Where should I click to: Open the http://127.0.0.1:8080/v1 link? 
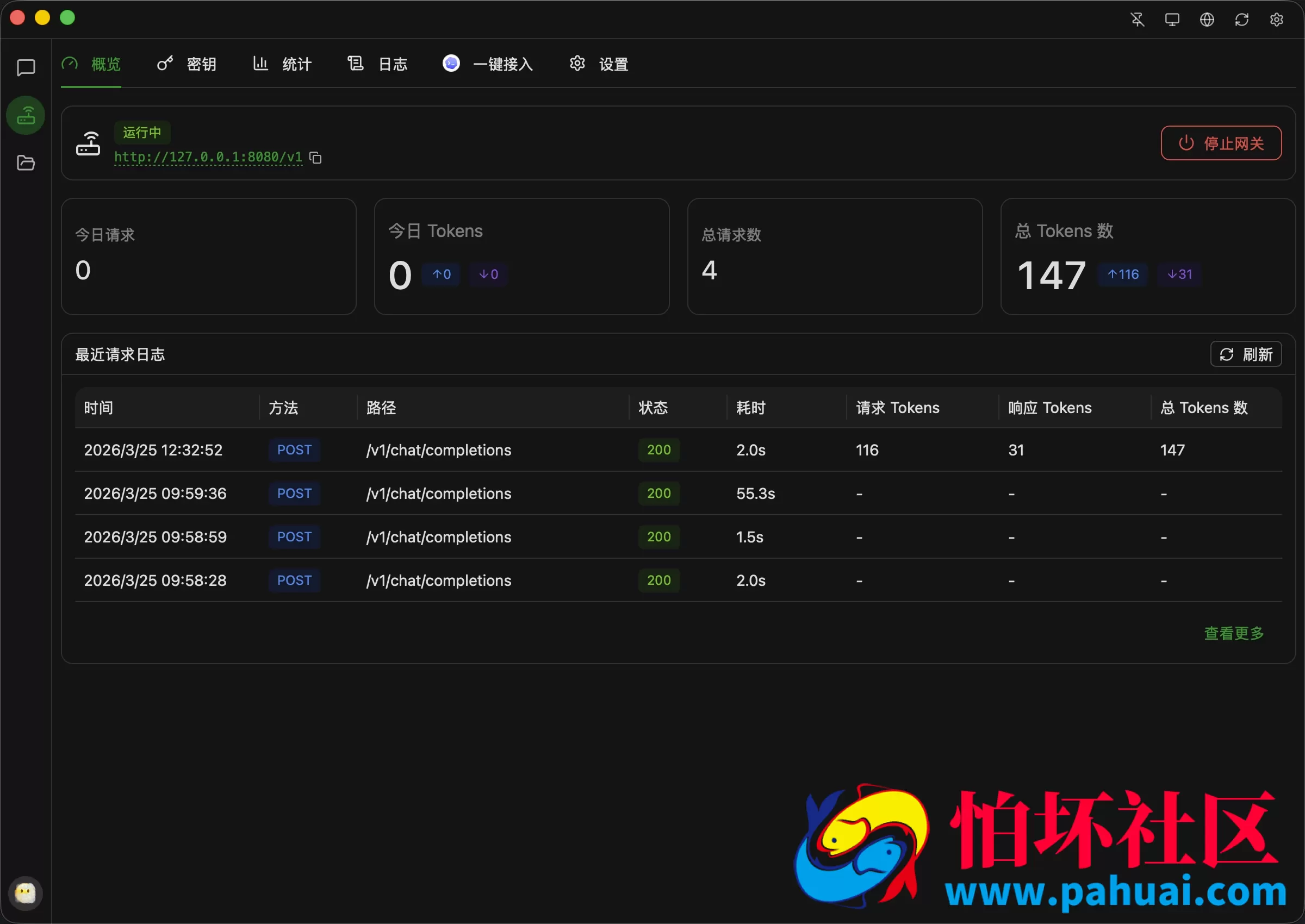pyautogui.click(x=208, y=158)
